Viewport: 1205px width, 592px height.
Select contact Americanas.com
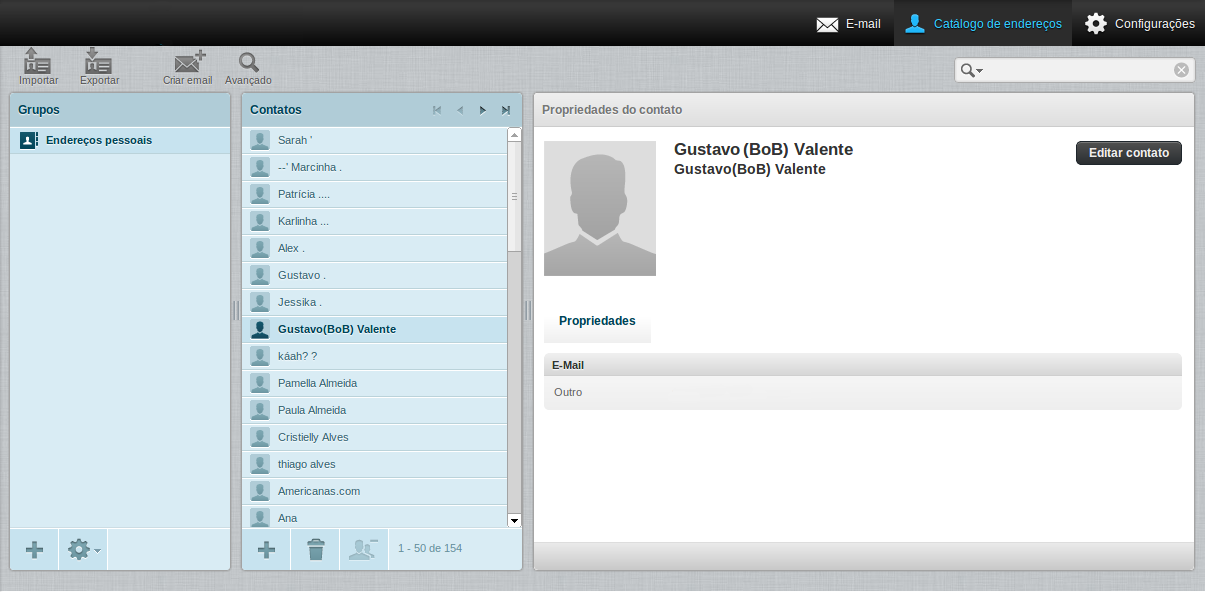(x=375, y=491)
